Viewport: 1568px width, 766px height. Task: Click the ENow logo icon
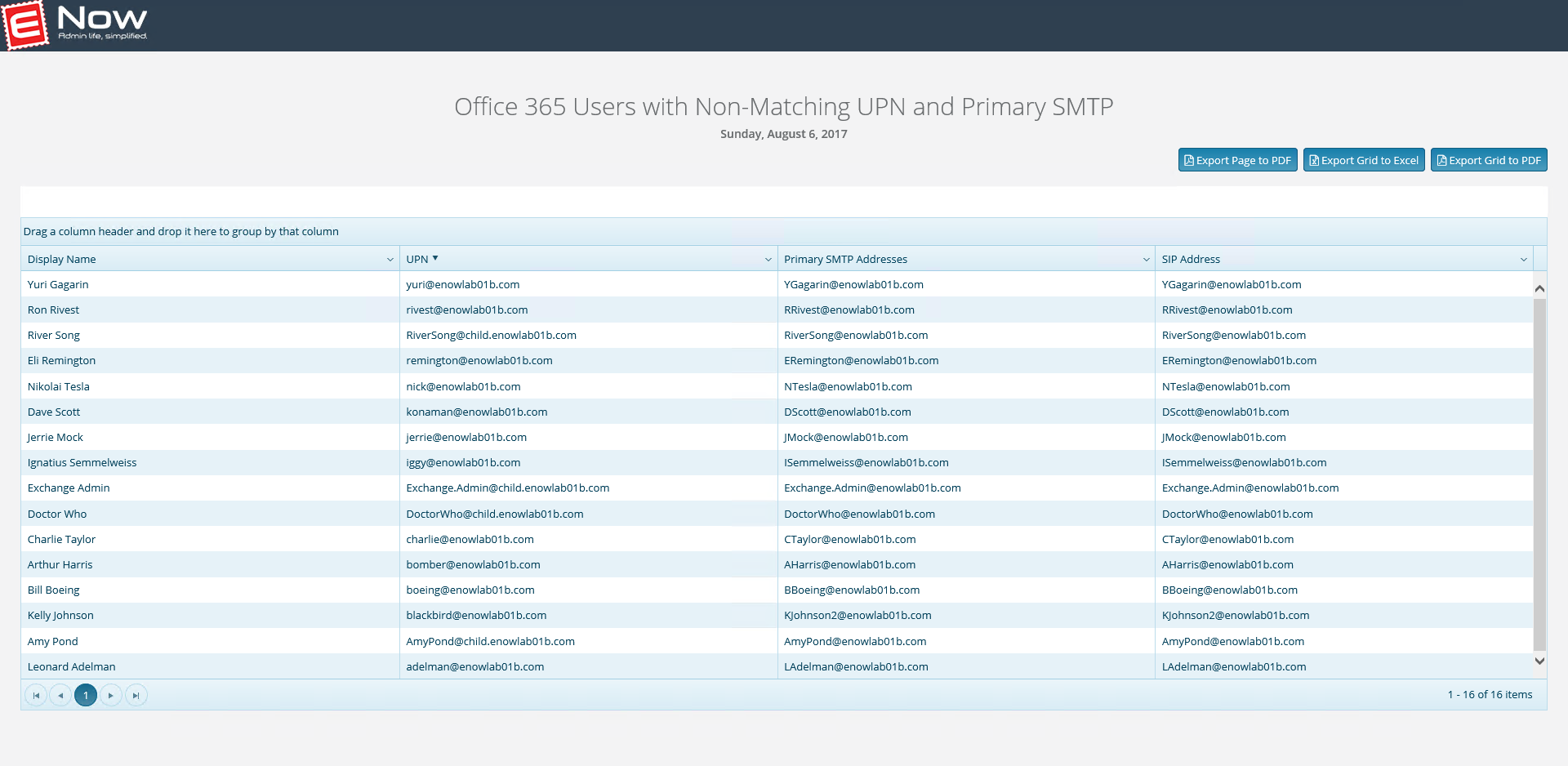click(26, 25)
